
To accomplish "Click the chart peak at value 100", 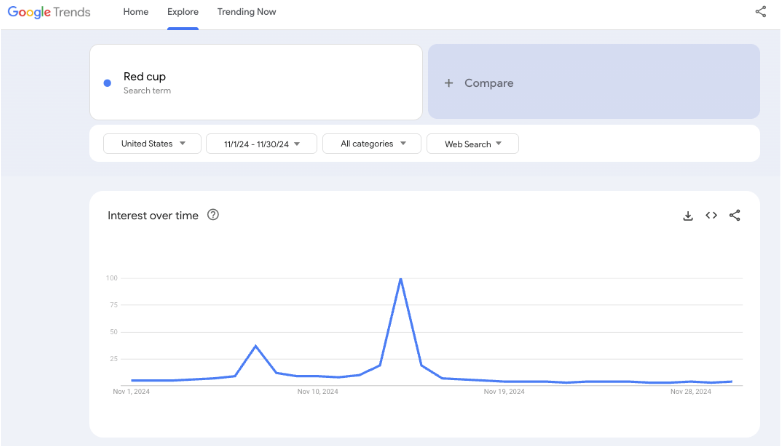I will pyautogui.click(x=400, y=279).
